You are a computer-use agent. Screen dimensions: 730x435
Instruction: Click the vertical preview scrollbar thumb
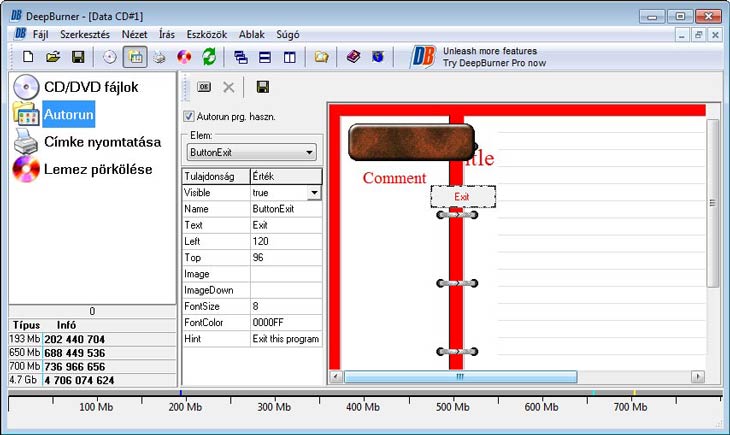point(712,203)
